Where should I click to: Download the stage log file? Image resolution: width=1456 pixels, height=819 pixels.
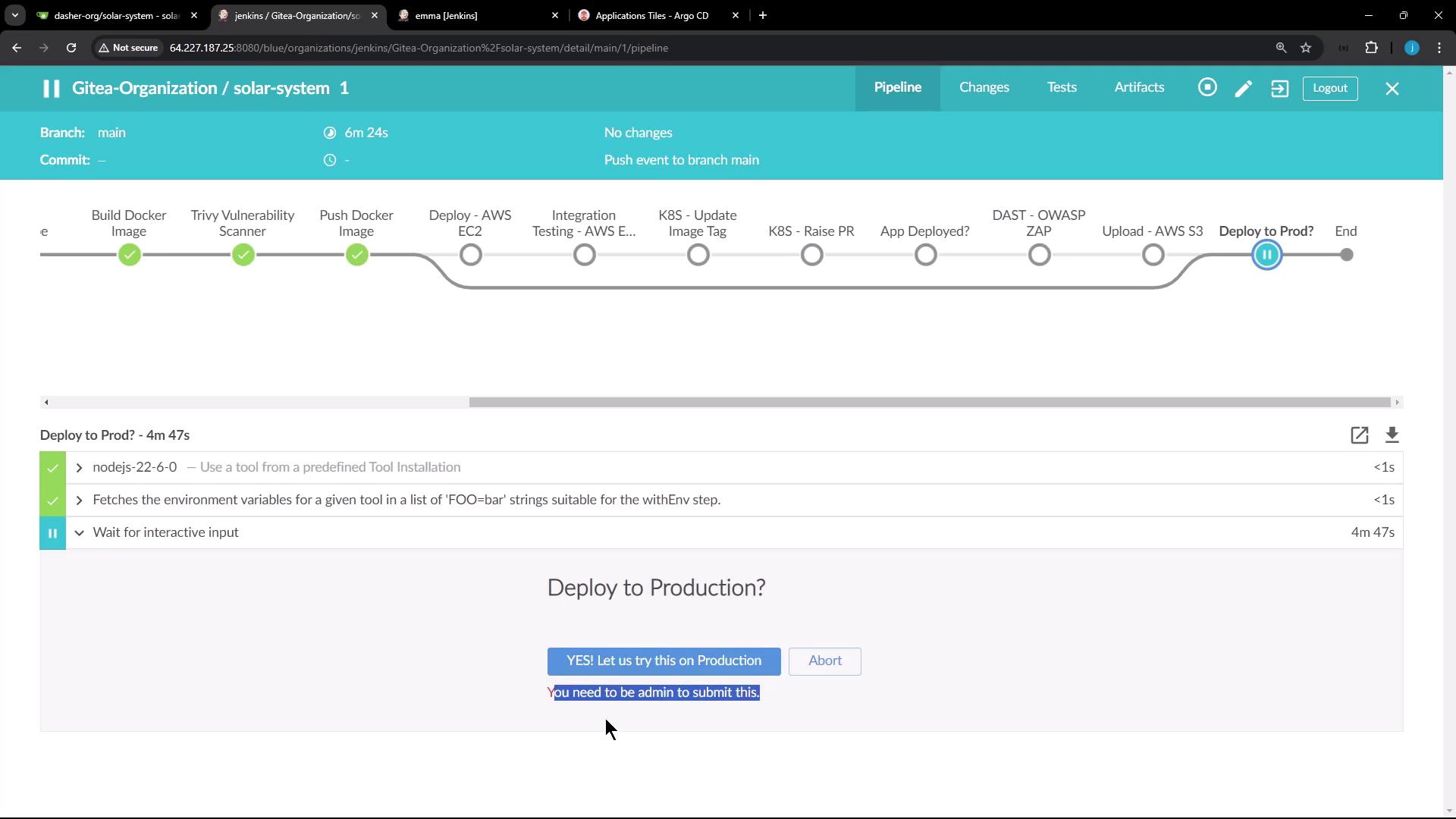point(1392,435)
